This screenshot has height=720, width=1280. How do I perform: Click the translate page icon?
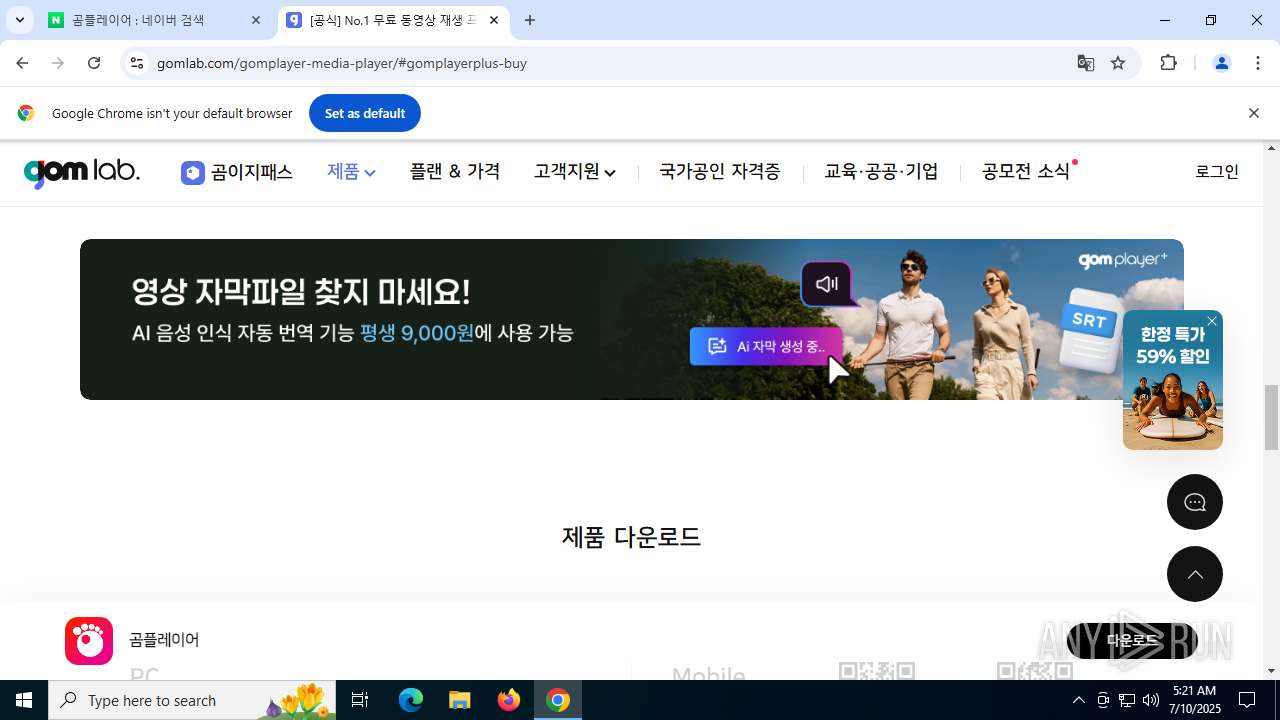(1086, 63)
